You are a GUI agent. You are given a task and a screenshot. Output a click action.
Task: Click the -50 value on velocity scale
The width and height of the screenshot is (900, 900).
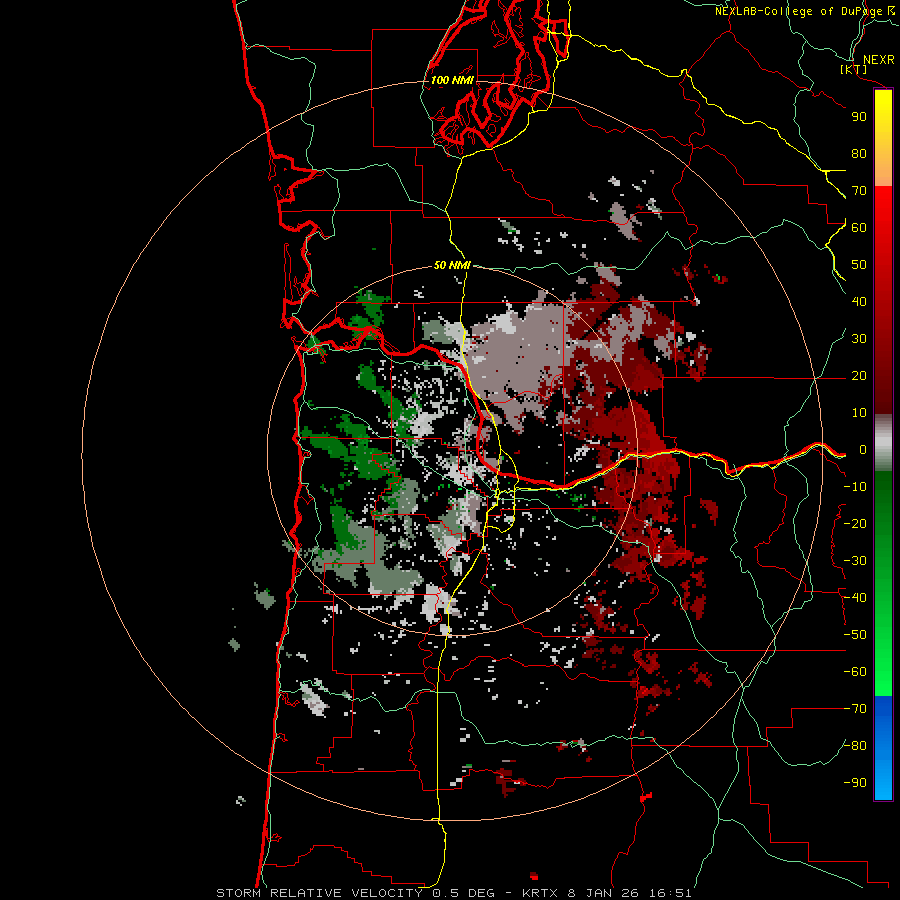point(855,635)
